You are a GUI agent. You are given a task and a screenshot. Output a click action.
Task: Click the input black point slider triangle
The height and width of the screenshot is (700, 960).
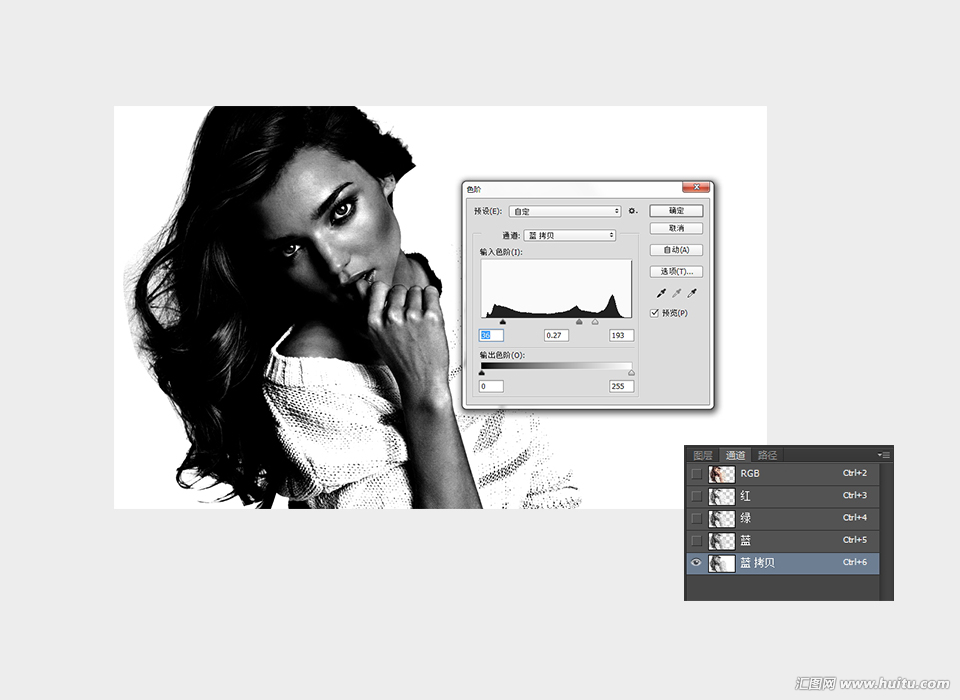coord(503,322)
